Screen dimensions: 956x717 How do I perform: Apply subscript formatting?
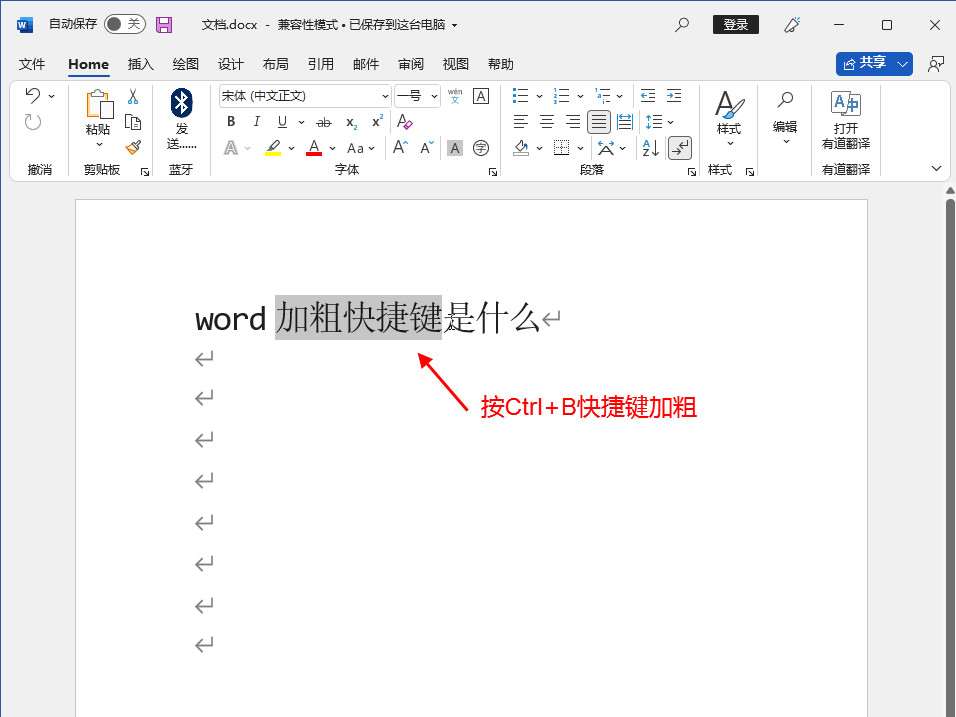pos(352,122)
